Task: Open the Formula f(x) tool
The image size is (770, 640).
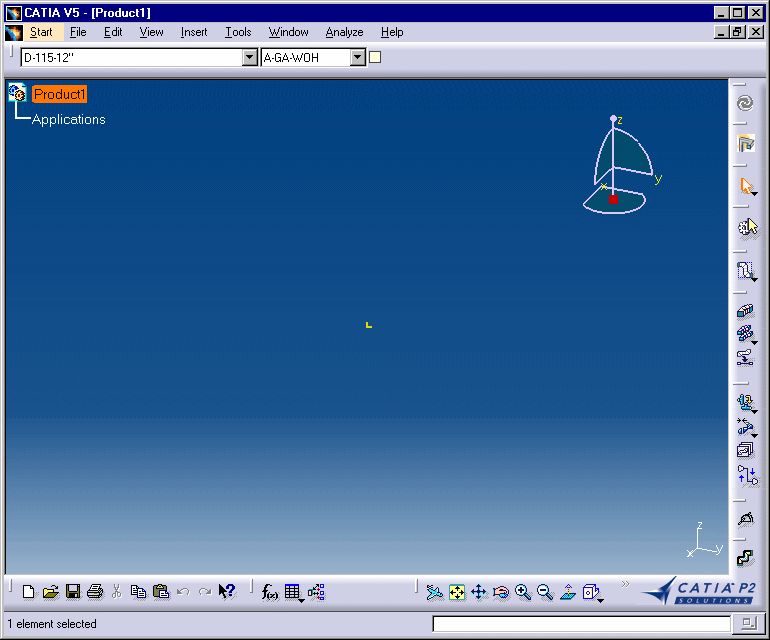Action: 270,592
